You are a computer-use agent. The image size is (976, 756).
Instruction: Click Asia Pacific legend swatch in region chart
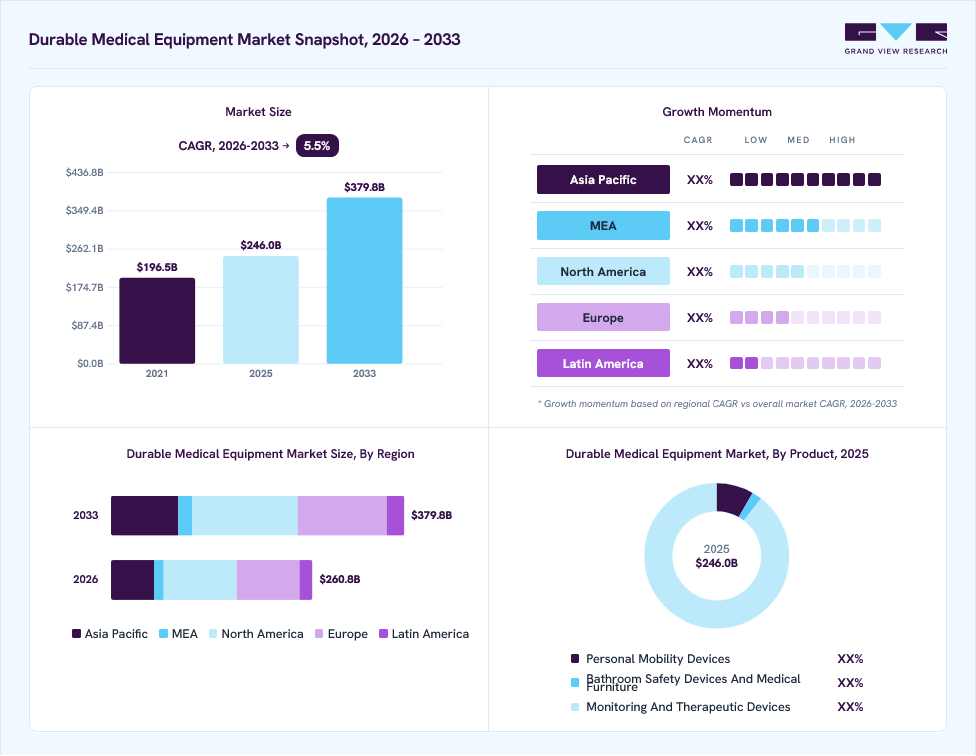[x=77, y=634]
